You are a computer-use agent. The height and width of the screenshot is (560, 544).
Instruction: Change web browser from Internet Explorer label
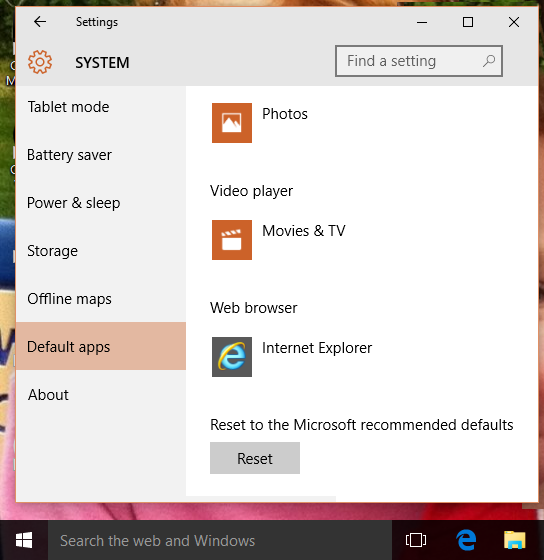317,348
